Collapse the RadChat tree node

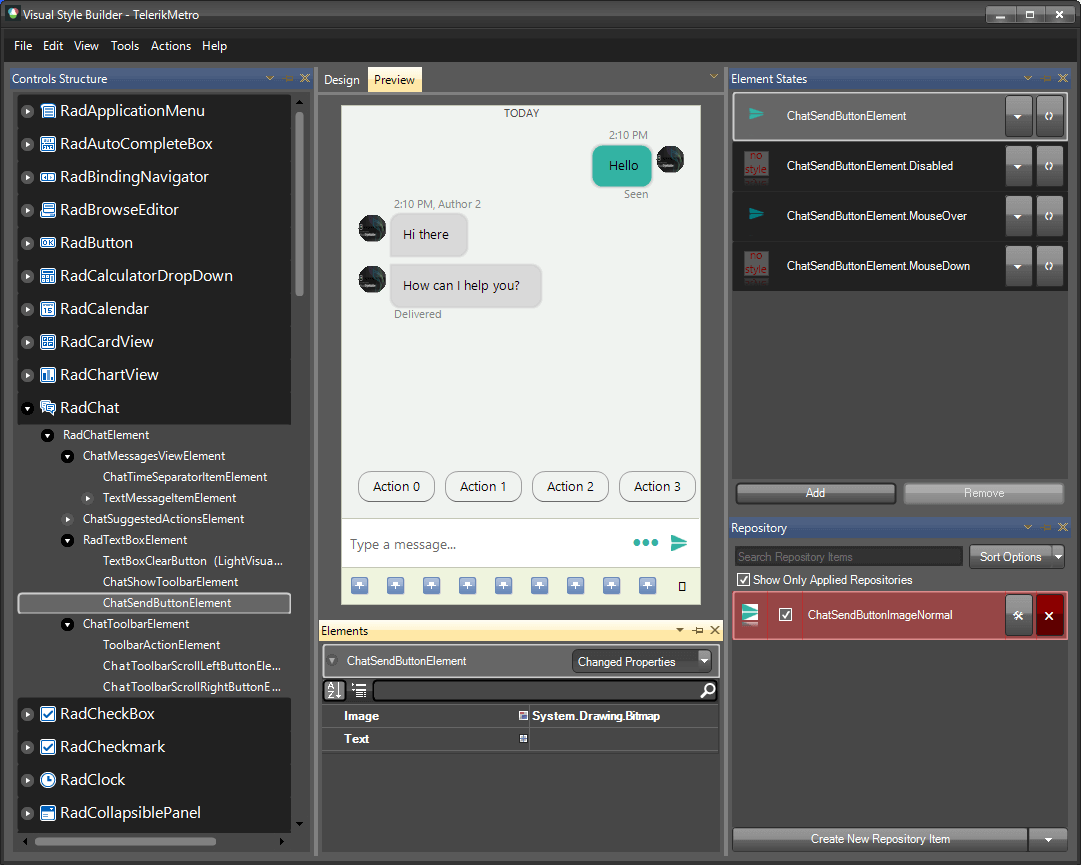tap(25, 407)
